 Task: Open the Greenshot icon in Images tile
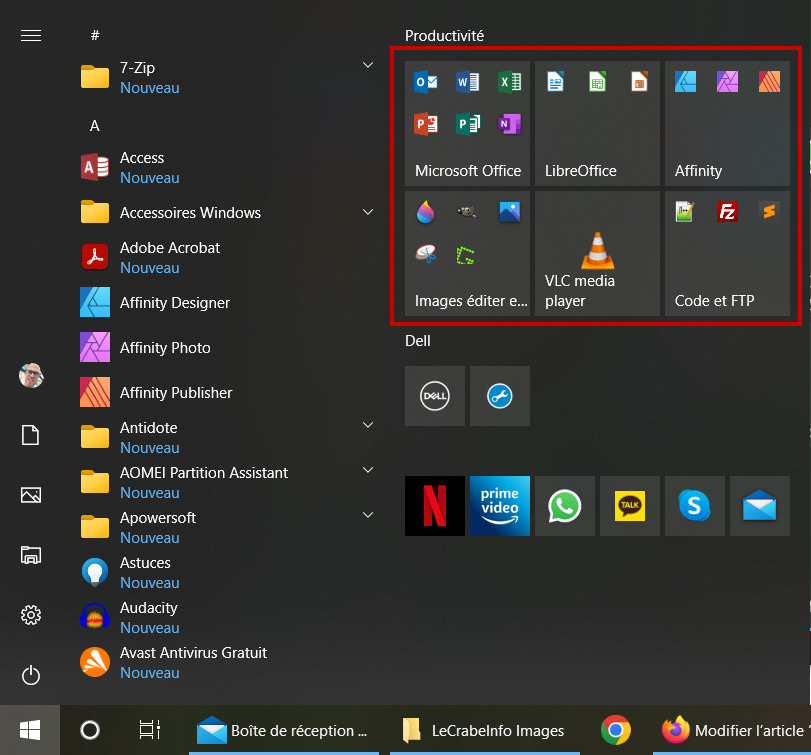466,255
